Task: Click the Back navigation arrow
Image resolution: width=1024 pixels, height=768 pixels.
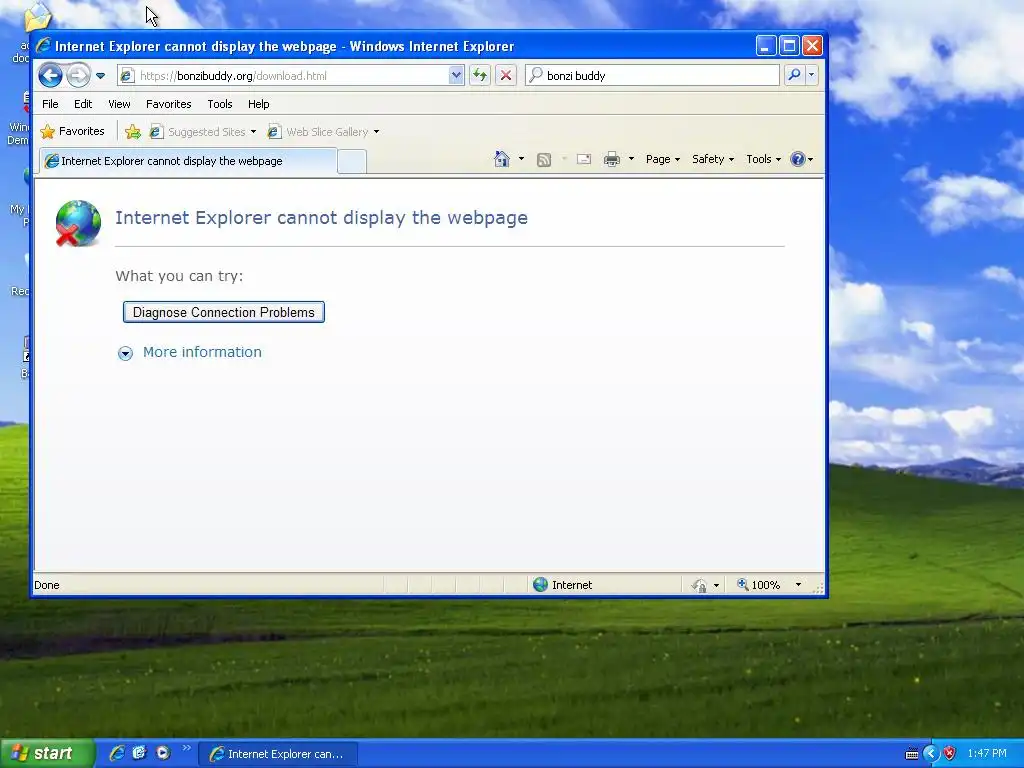Action: 50,76
